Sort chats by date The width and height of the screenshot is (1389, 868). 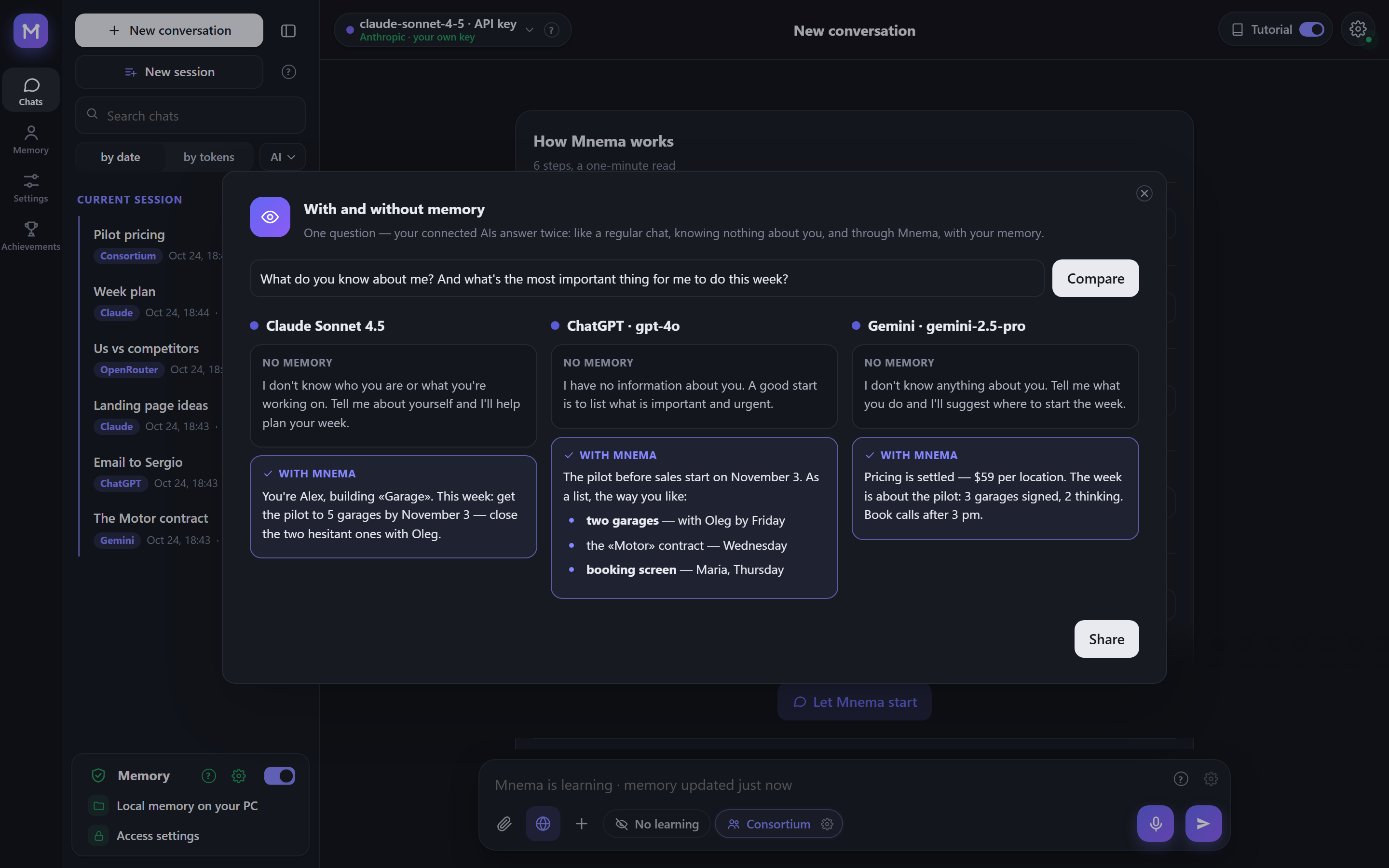point(121,157)
